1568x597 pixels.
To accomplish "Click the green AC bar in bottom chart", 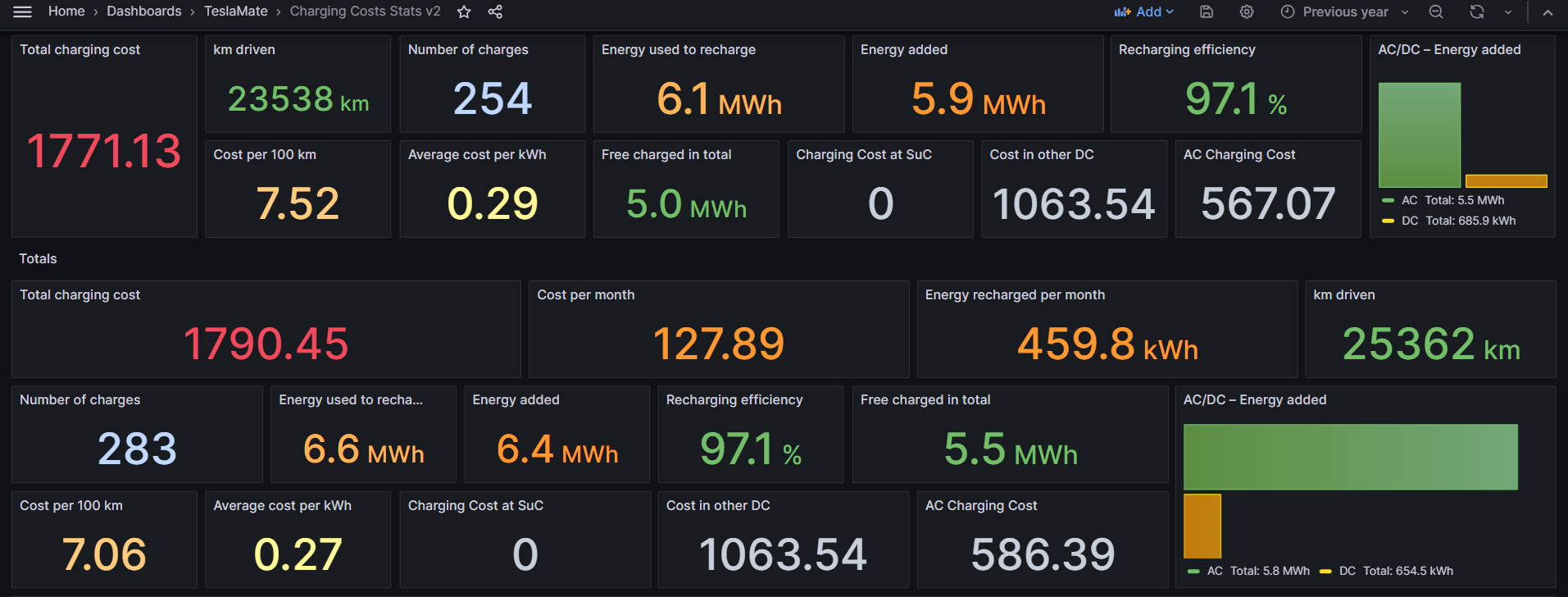I will (x=1350, y=457).
